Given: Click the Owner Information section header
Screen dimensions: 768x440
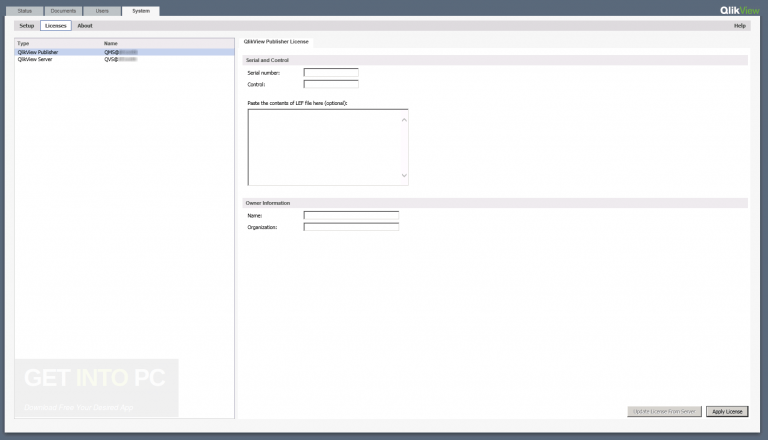Looking at the screenshot, I should (x=495, y=203).
